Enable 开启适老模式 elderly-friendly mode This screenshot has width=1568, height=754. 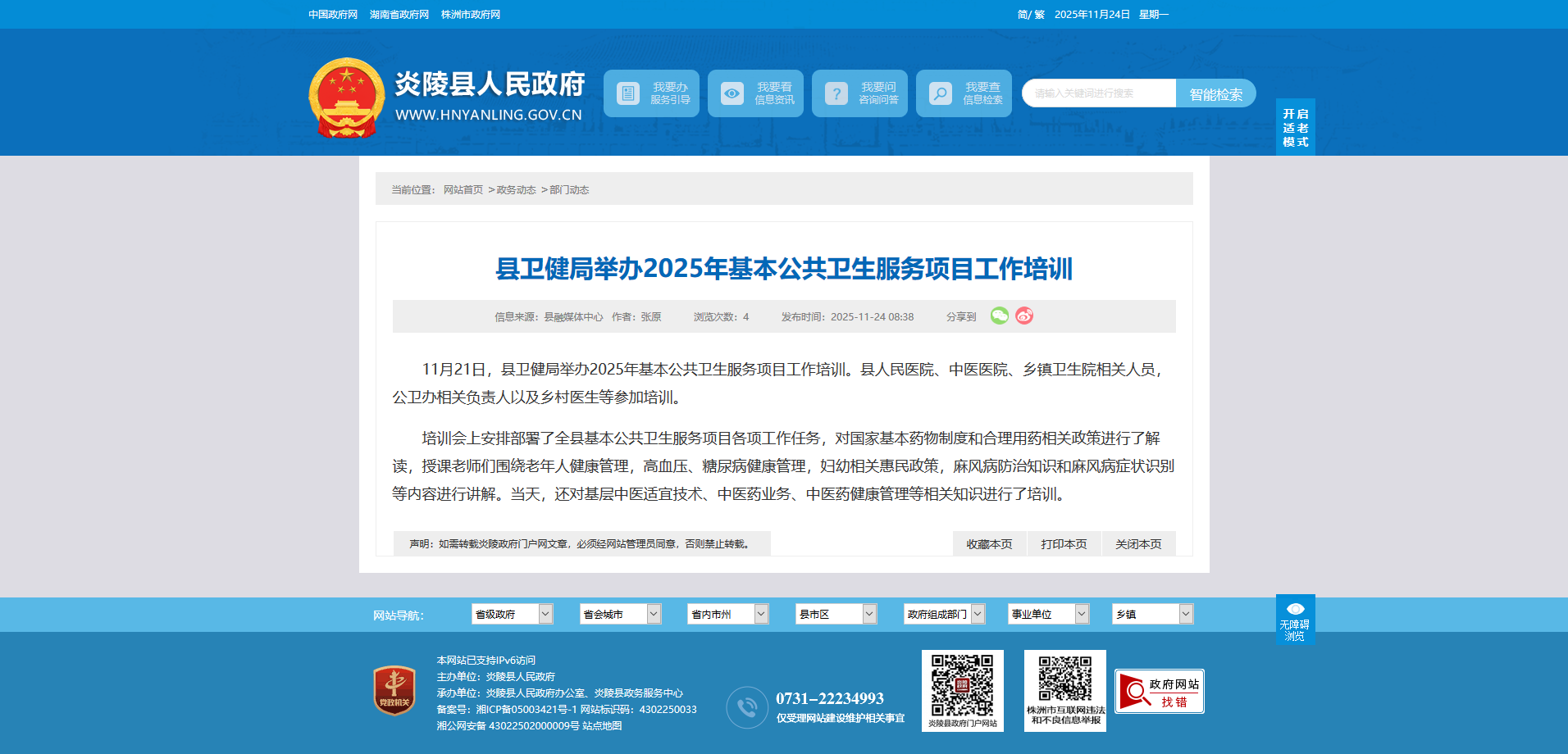[x=1295, y=128]
